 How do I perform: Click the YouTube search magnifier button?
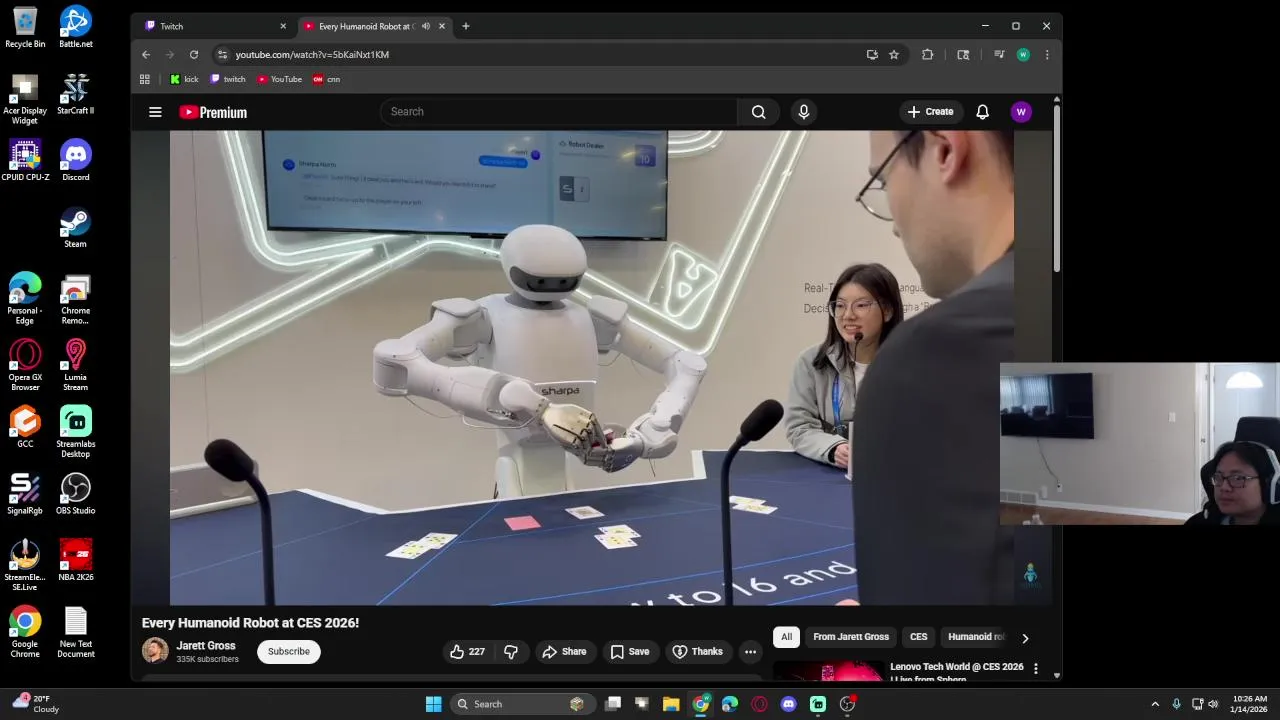[758, 112]
